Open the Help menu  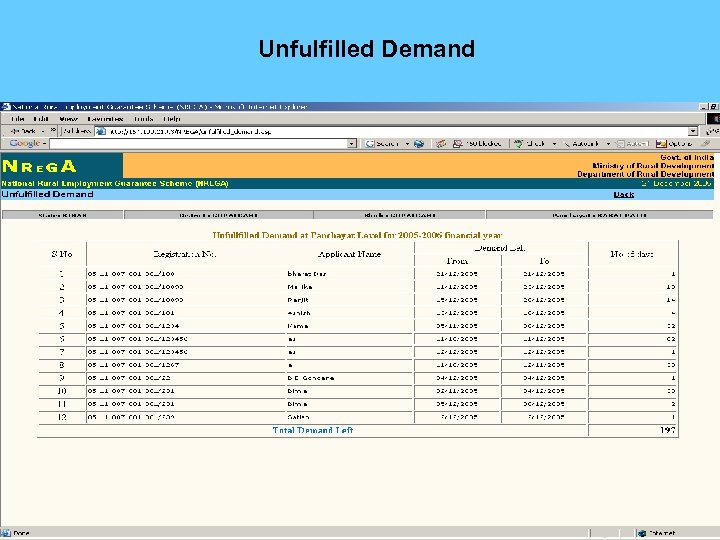[x=172, y=119]
